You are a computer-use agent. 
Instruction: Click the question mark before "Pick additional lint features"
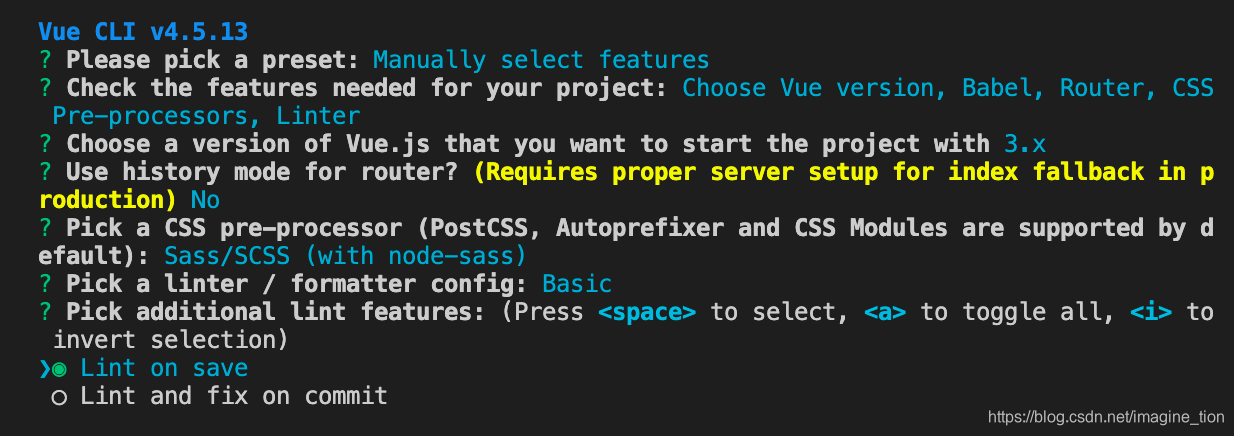pos(45,312)
